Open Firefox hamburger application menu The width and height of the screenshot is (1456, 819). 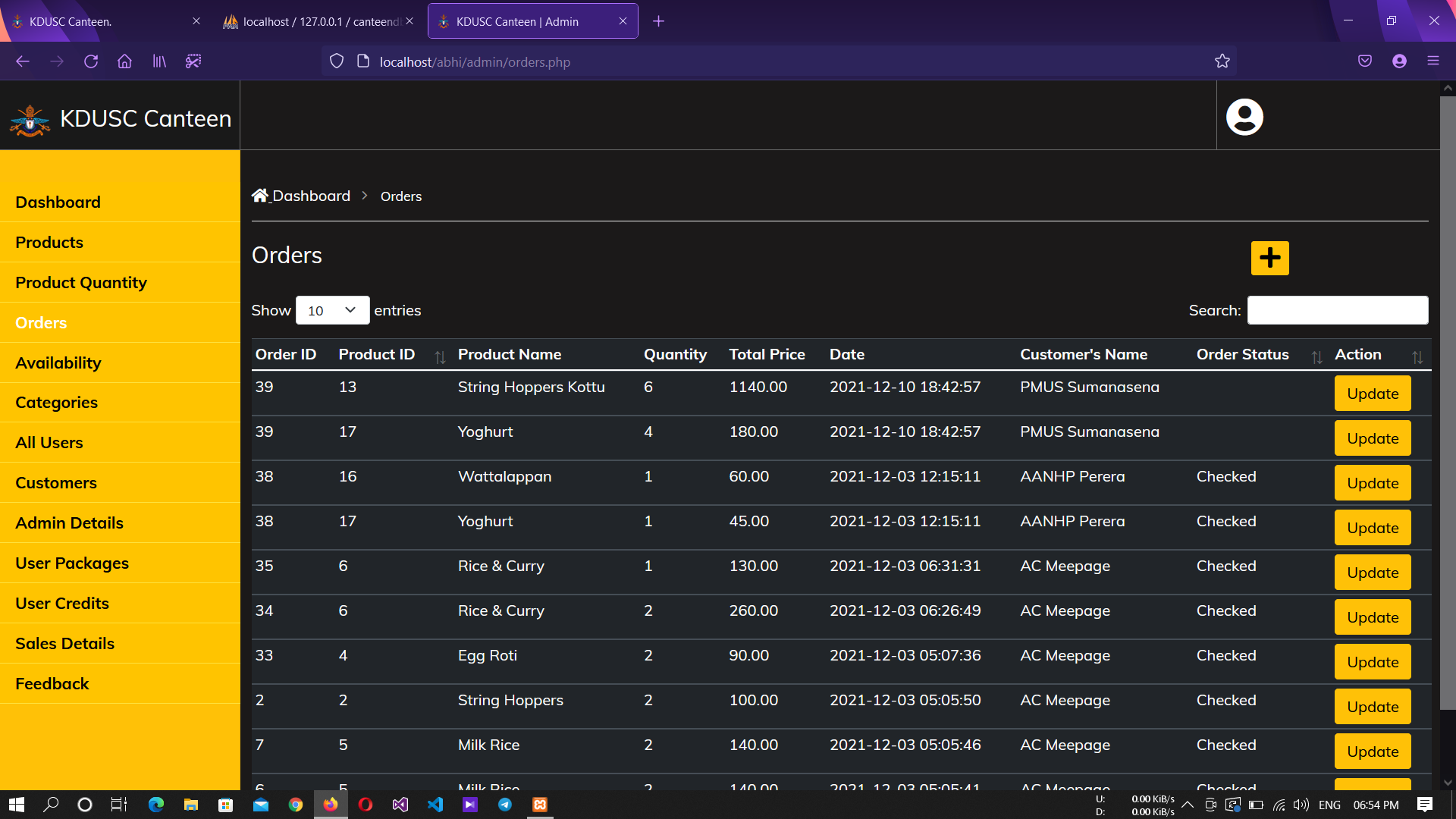pos(1432,61)
